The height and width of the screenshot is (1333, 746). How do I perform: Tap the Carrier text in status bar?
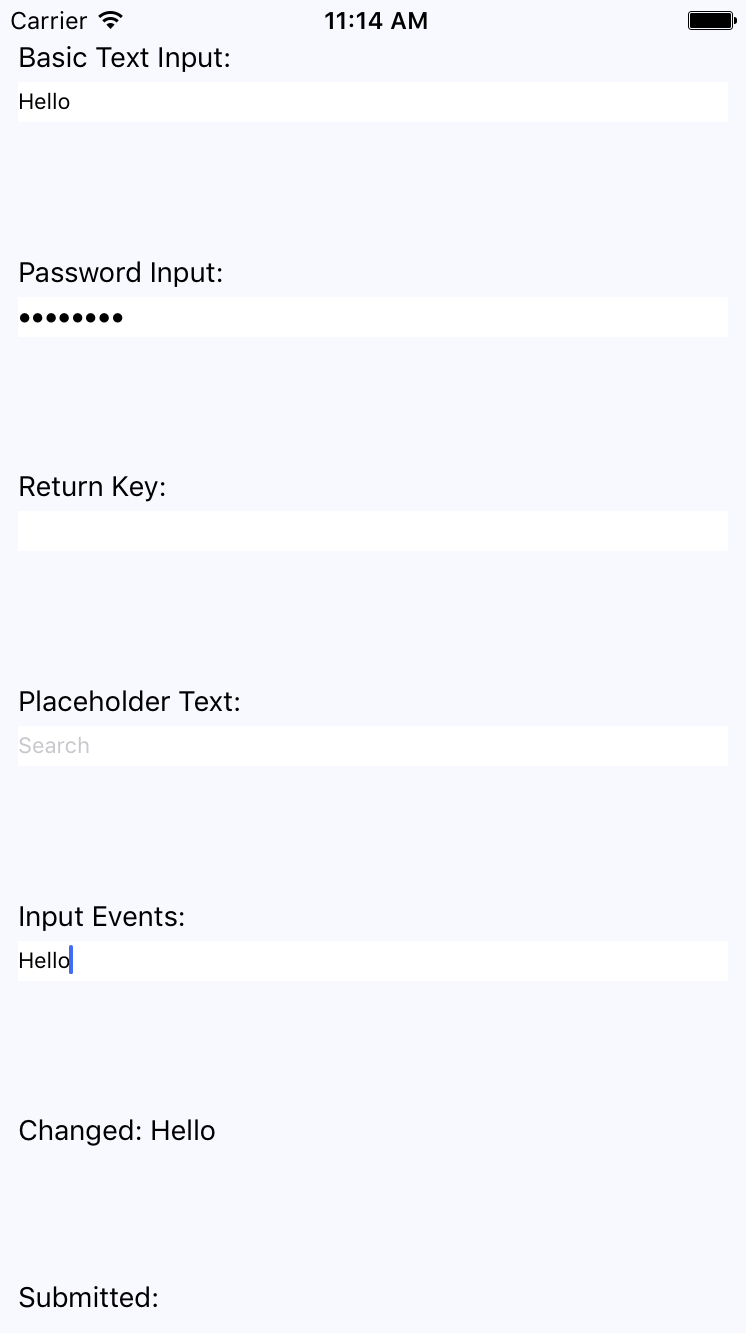click(x=49, y=20)
